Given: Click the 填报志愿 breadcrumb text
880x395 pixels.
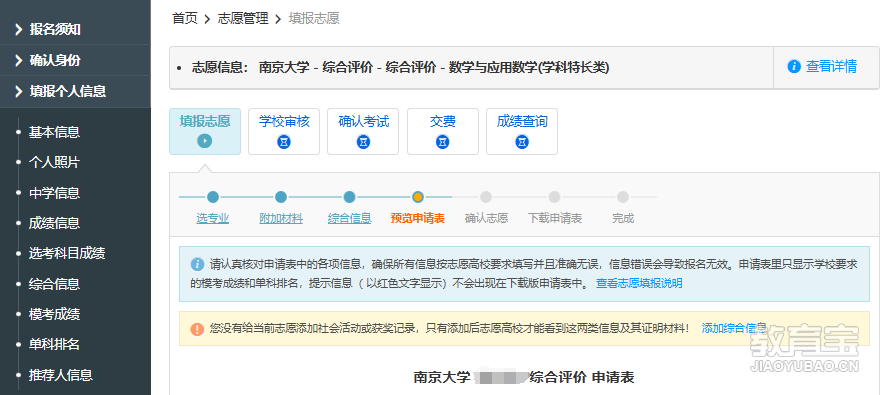Looking at the screenshot, I should (x=314, y=19).
